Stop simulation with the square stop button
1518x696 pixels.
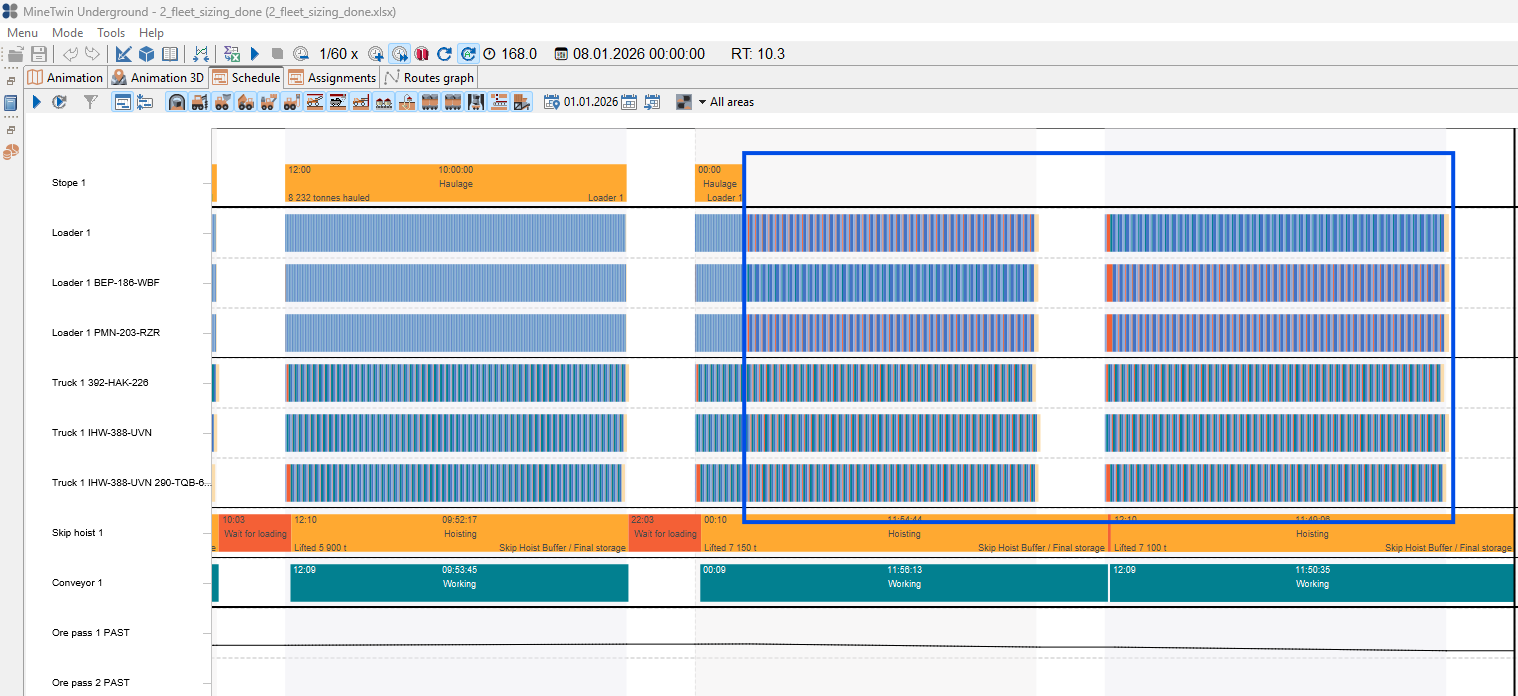coord(277,54)
